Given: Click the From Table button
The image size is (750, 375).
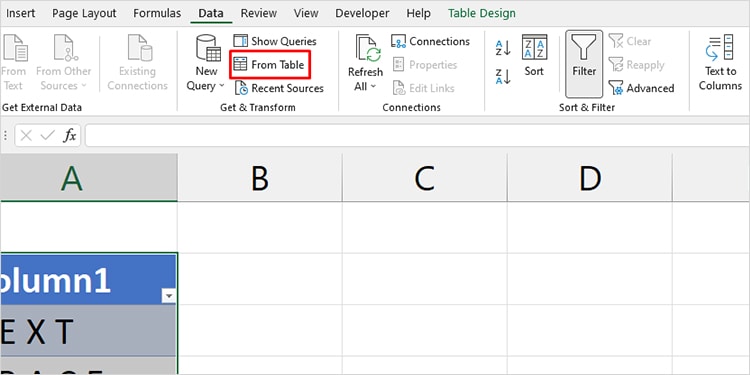Looking at the screenshot, I should click(x=270, y=65).
